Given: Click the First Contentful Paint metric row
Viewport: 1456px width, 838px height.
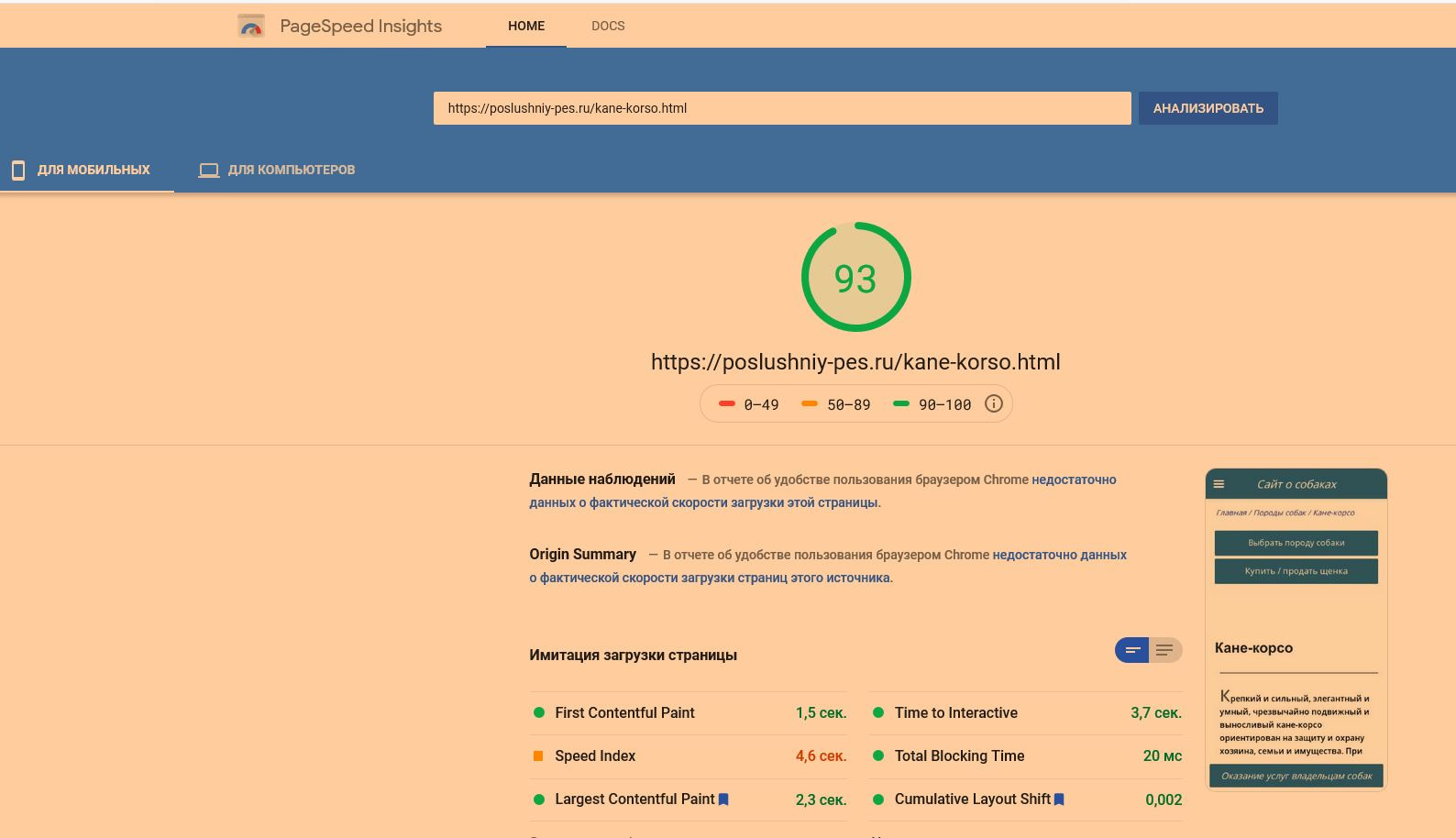Looking at the screenshot, I should 689,713.
